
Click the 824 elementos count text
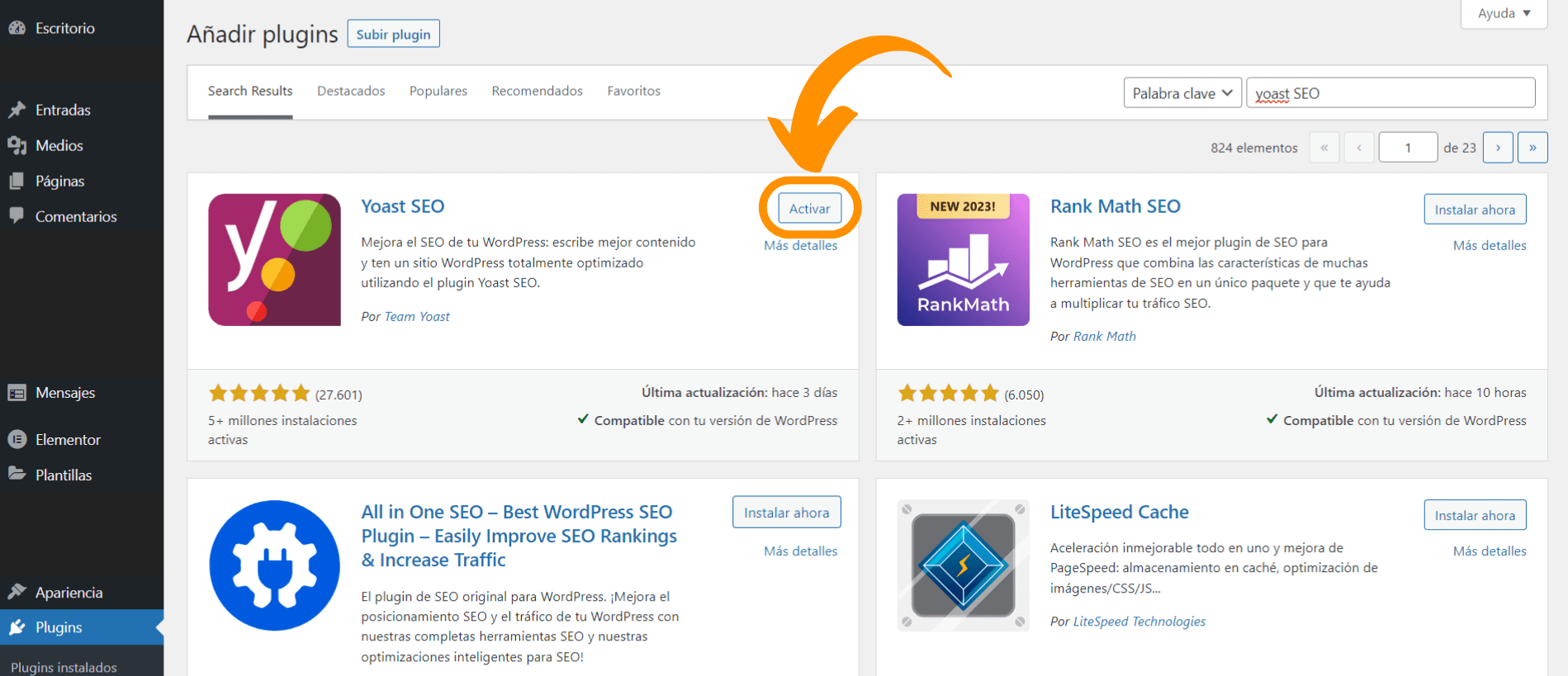click(1254, 148)
